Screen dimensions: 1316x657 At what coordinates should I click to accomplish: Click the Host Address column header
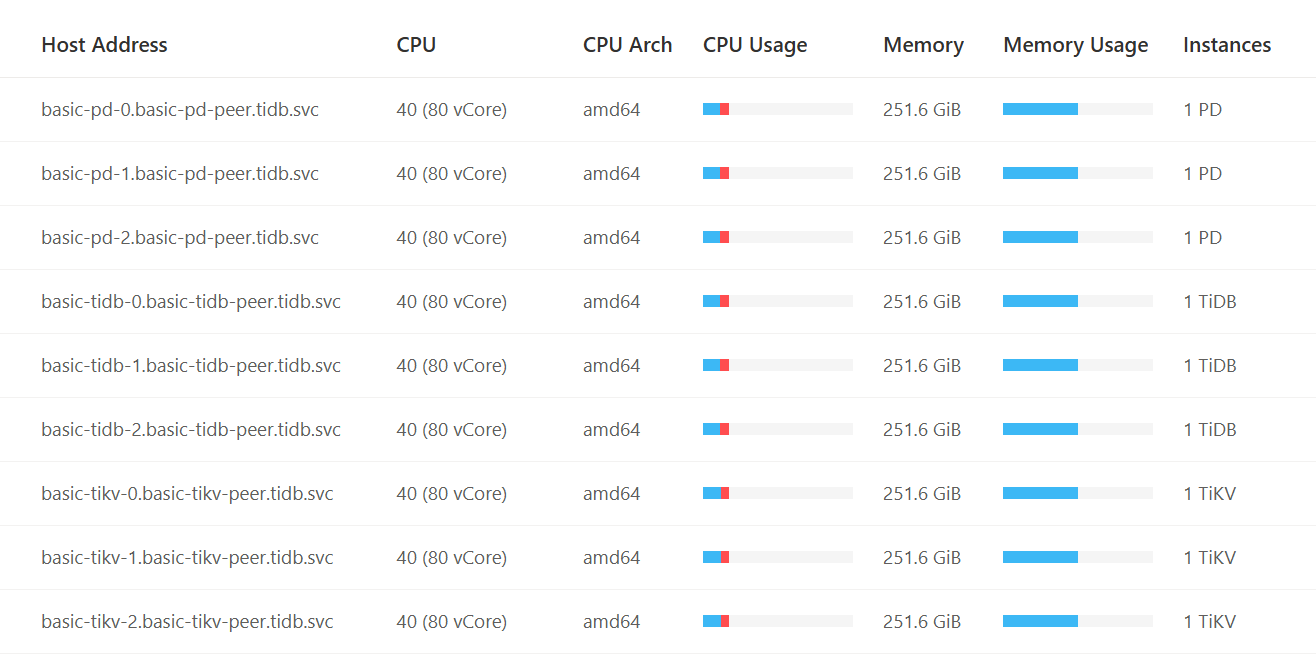[x=104, y=45]
